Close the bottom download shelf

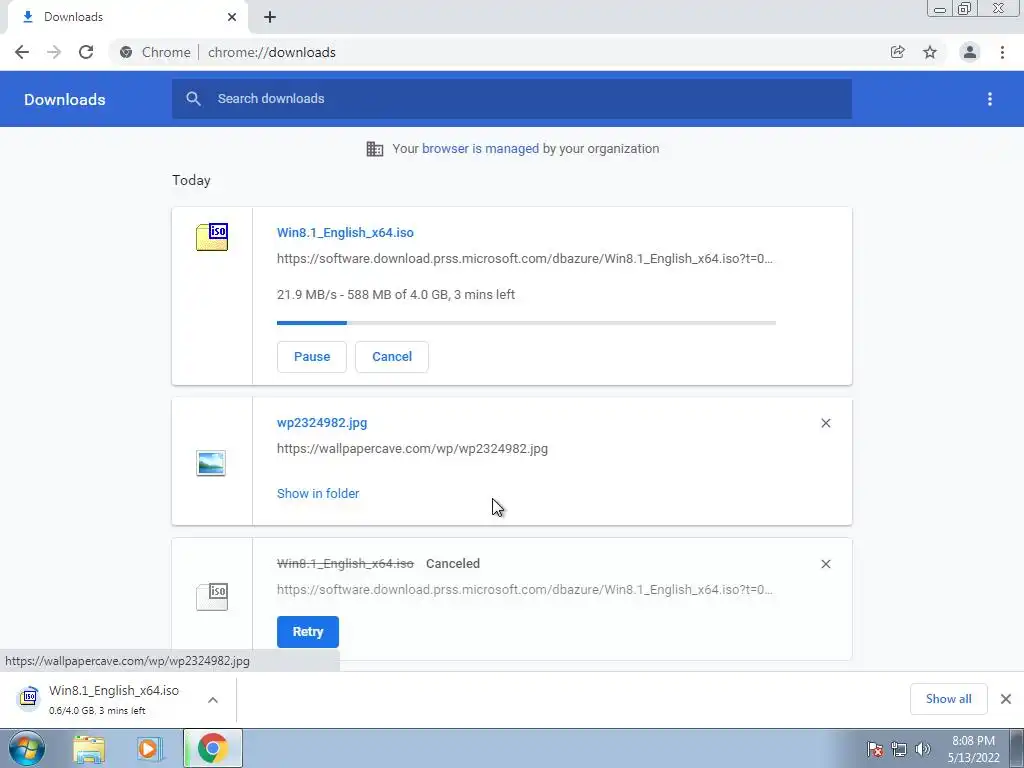pos(1006,699)
